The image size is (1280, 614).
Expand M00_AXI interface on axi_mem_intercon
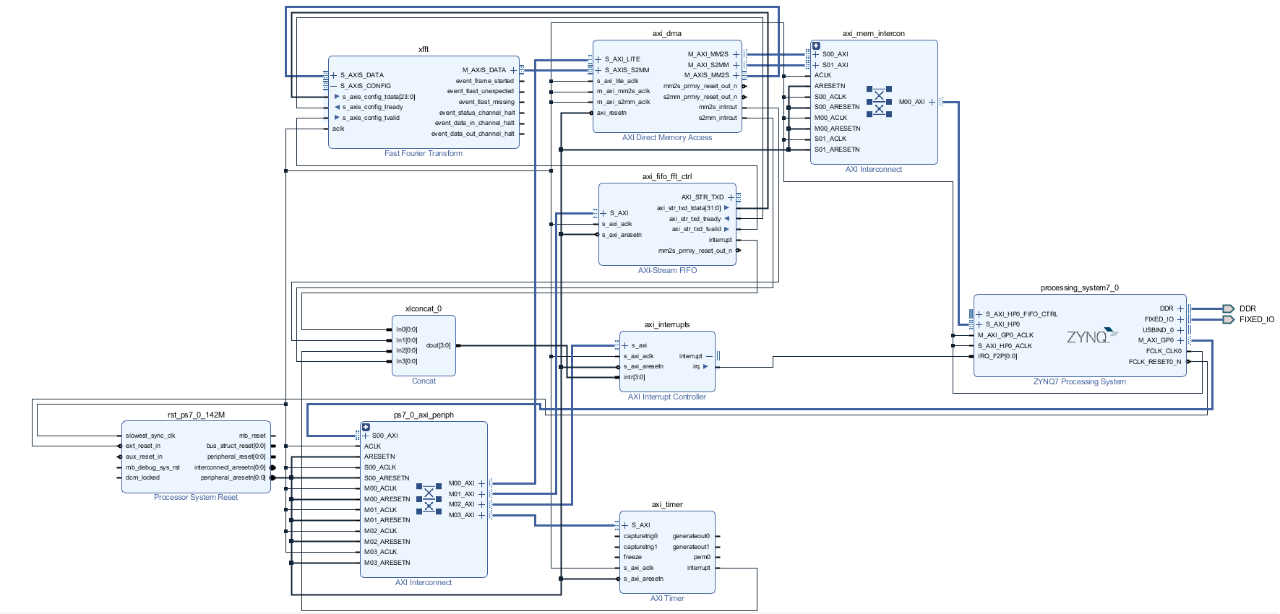tap(931, 101)
